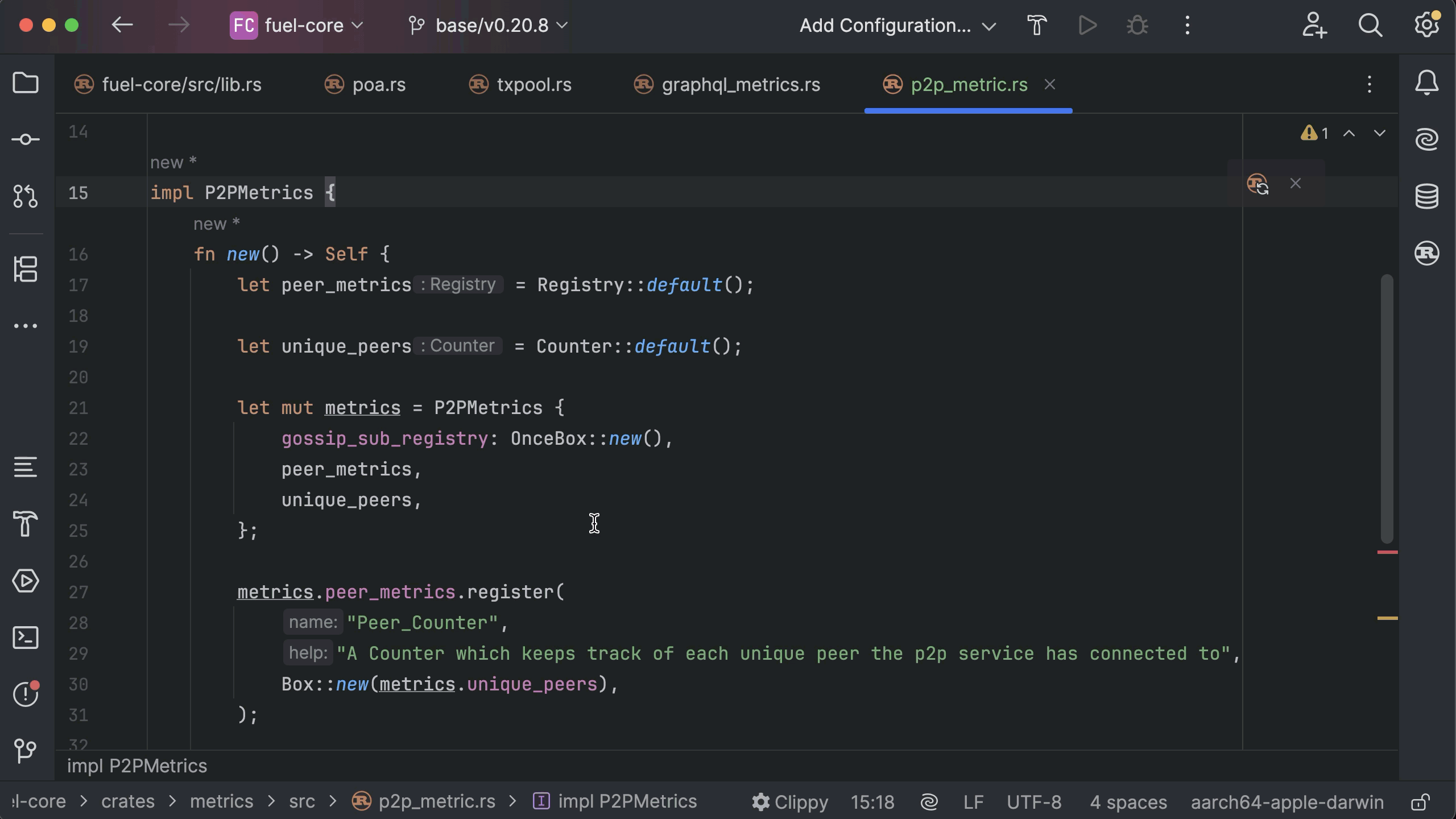Open the Cargo tool window
The image size is (1456, 819).
click(x=1426, y=253)
